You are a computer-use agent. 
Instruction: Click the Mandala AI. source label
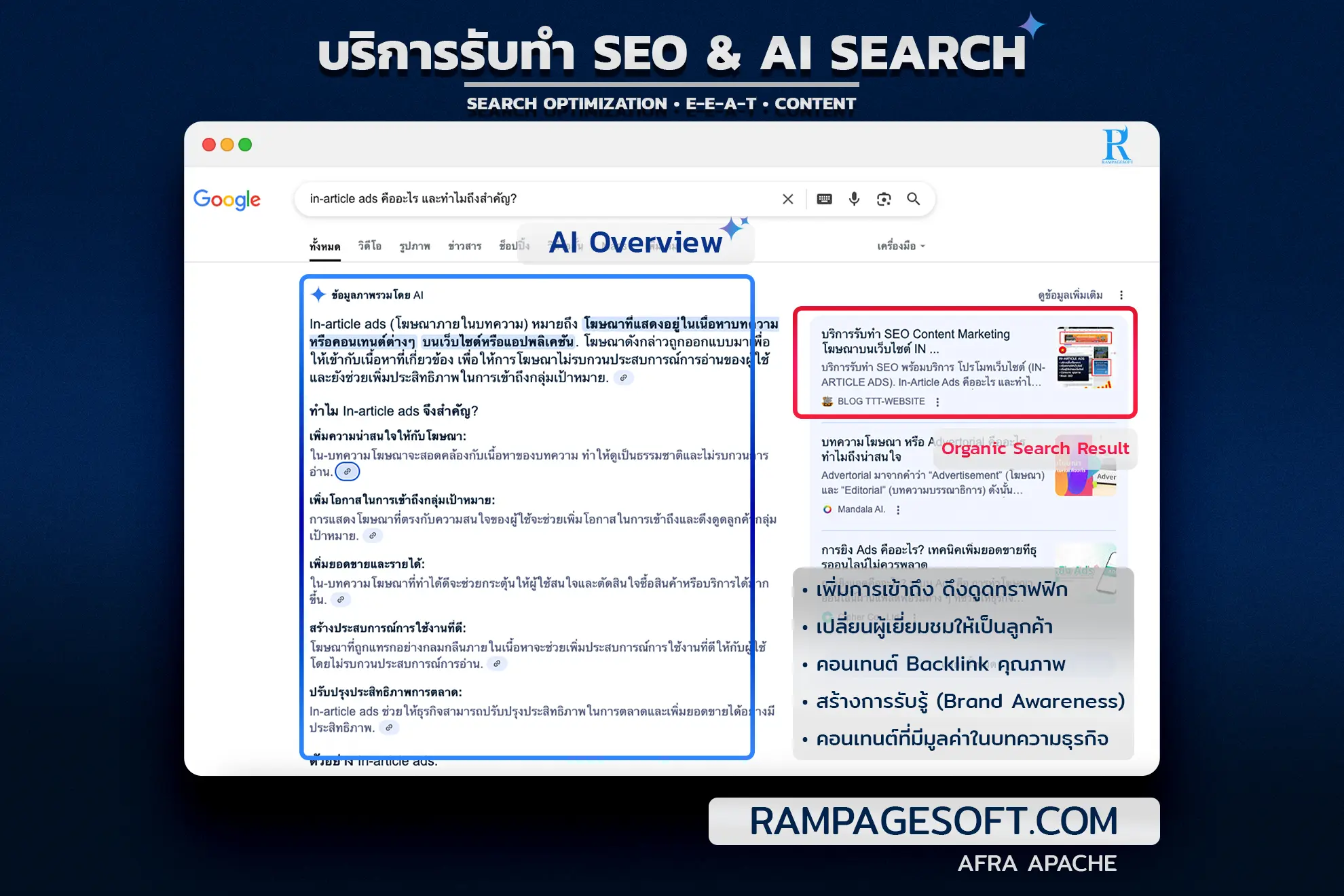(861, 509)
